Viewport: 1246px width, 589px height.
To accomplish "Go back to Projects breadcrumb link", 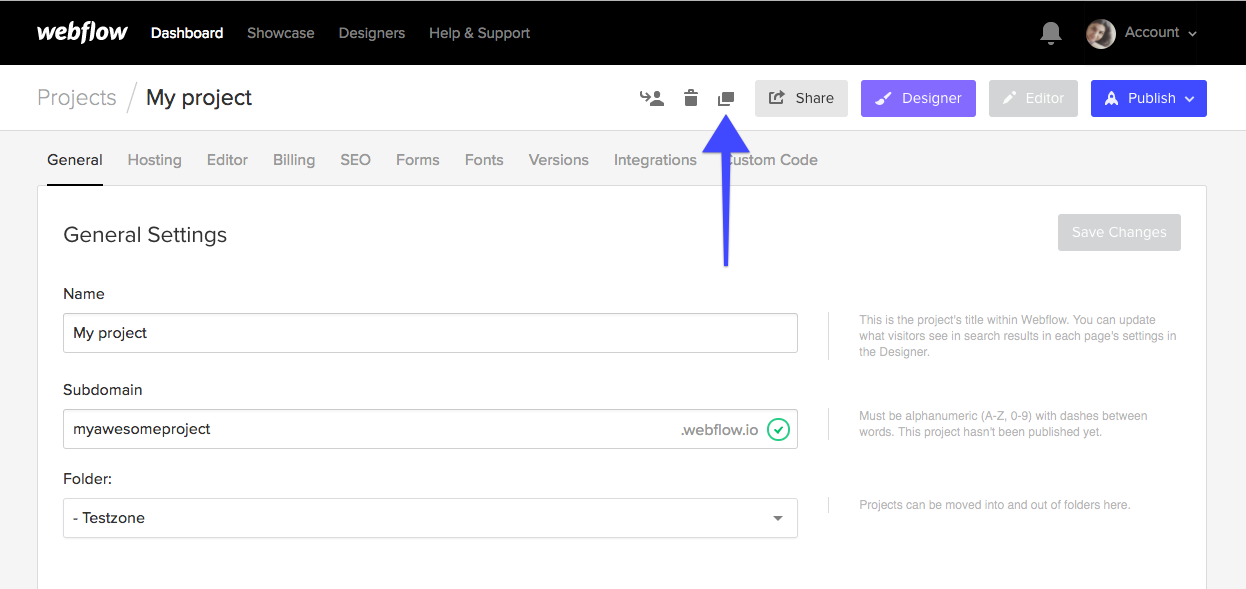I will pyautogui.click(x=77, y=98).
